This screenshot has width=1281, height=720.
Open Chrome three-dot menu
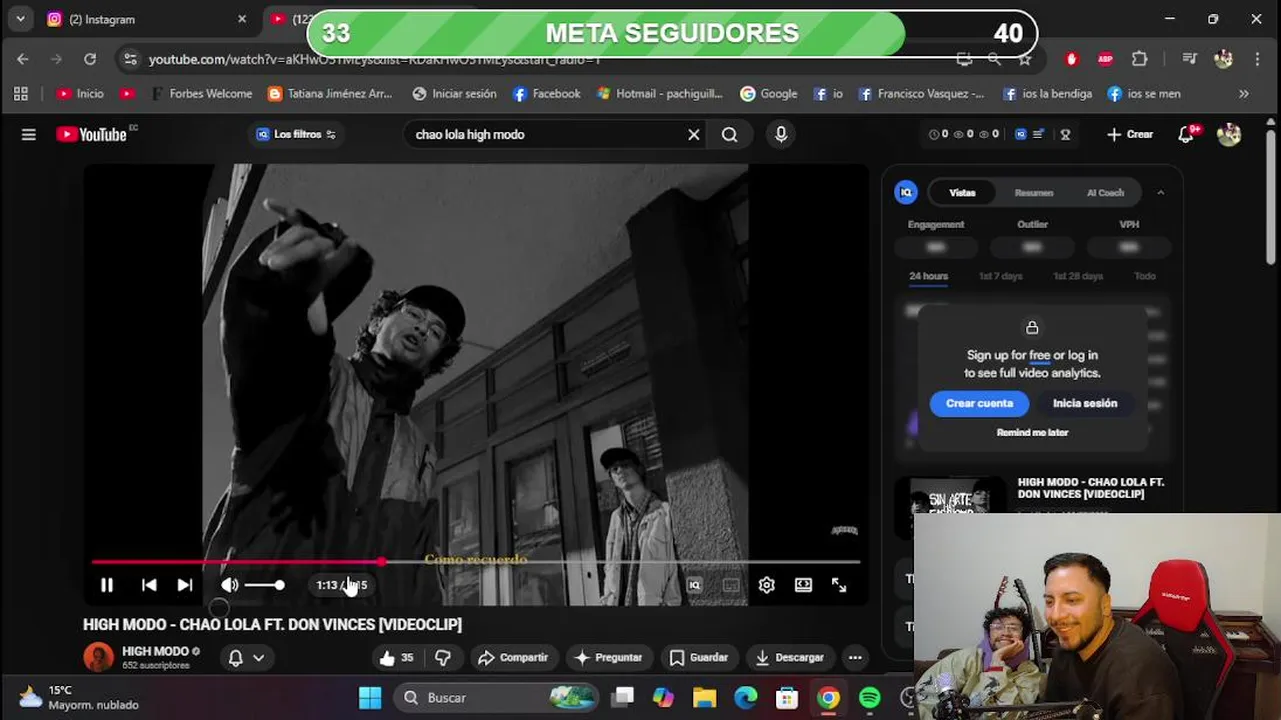[x=1256, y=59]
